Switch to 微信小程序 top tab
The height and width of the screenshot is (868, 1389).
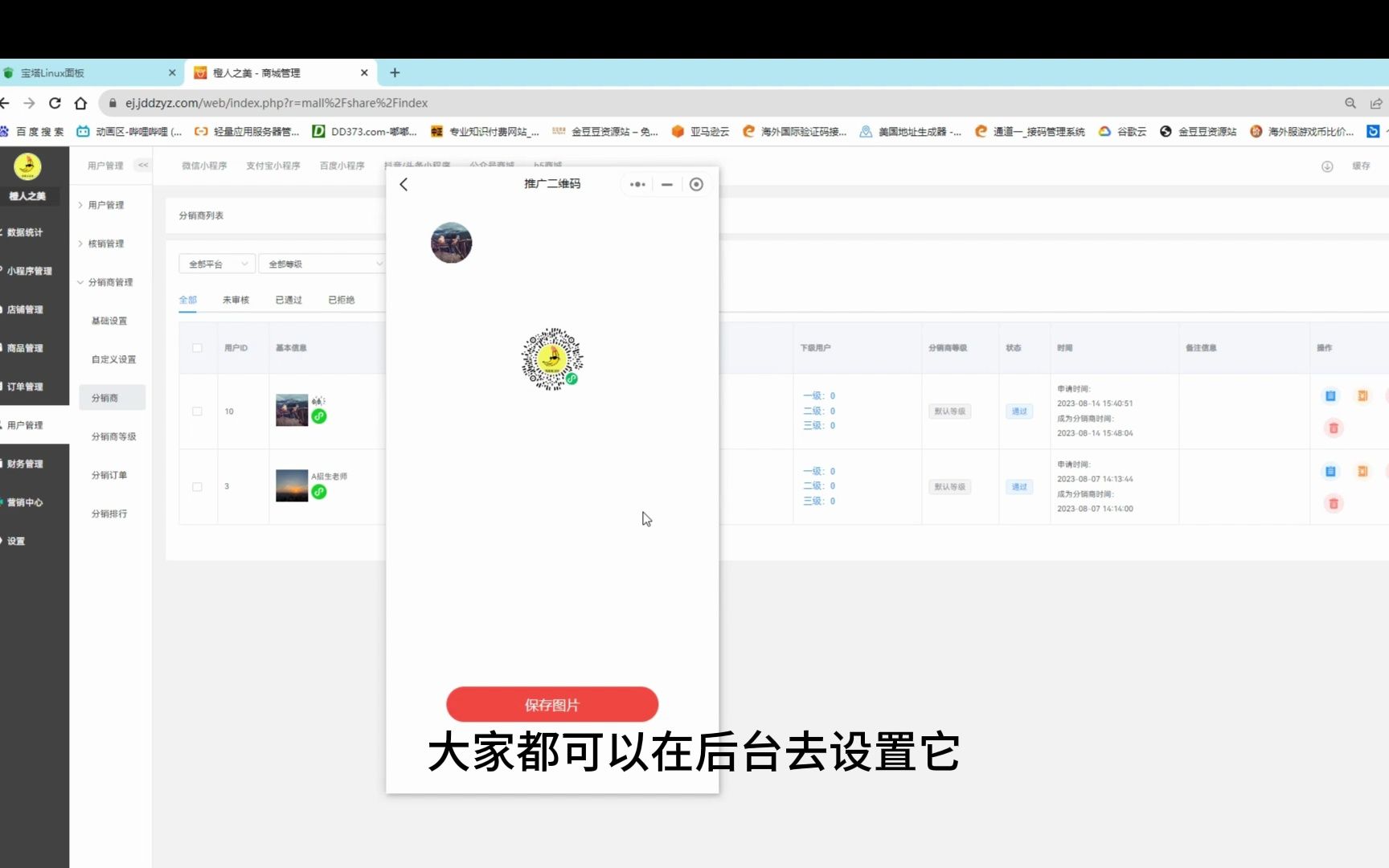click(x=204, y=166)
